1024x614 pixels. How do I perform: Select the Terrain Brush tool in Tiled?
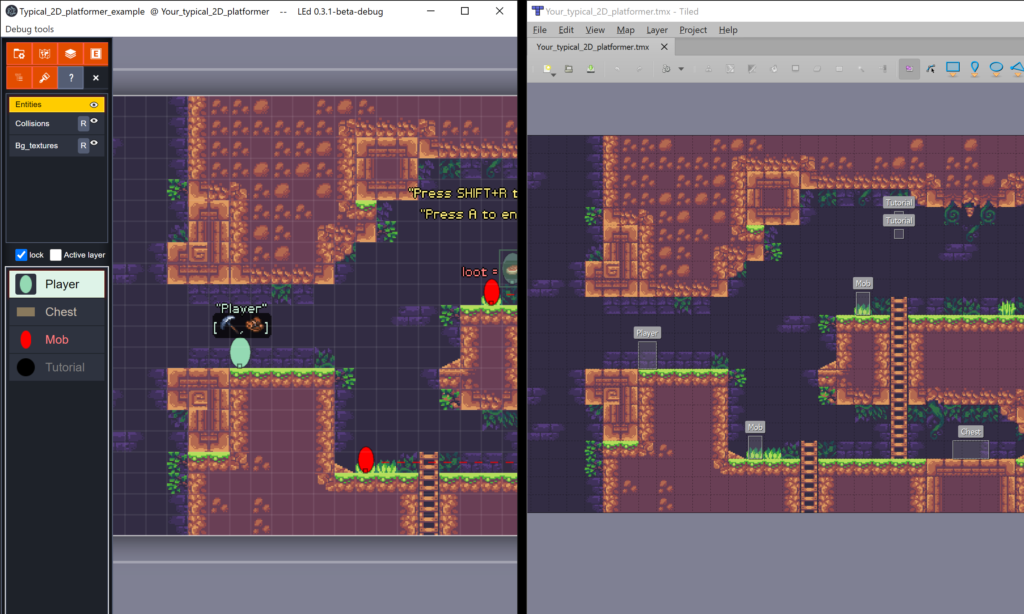point(730,69)
